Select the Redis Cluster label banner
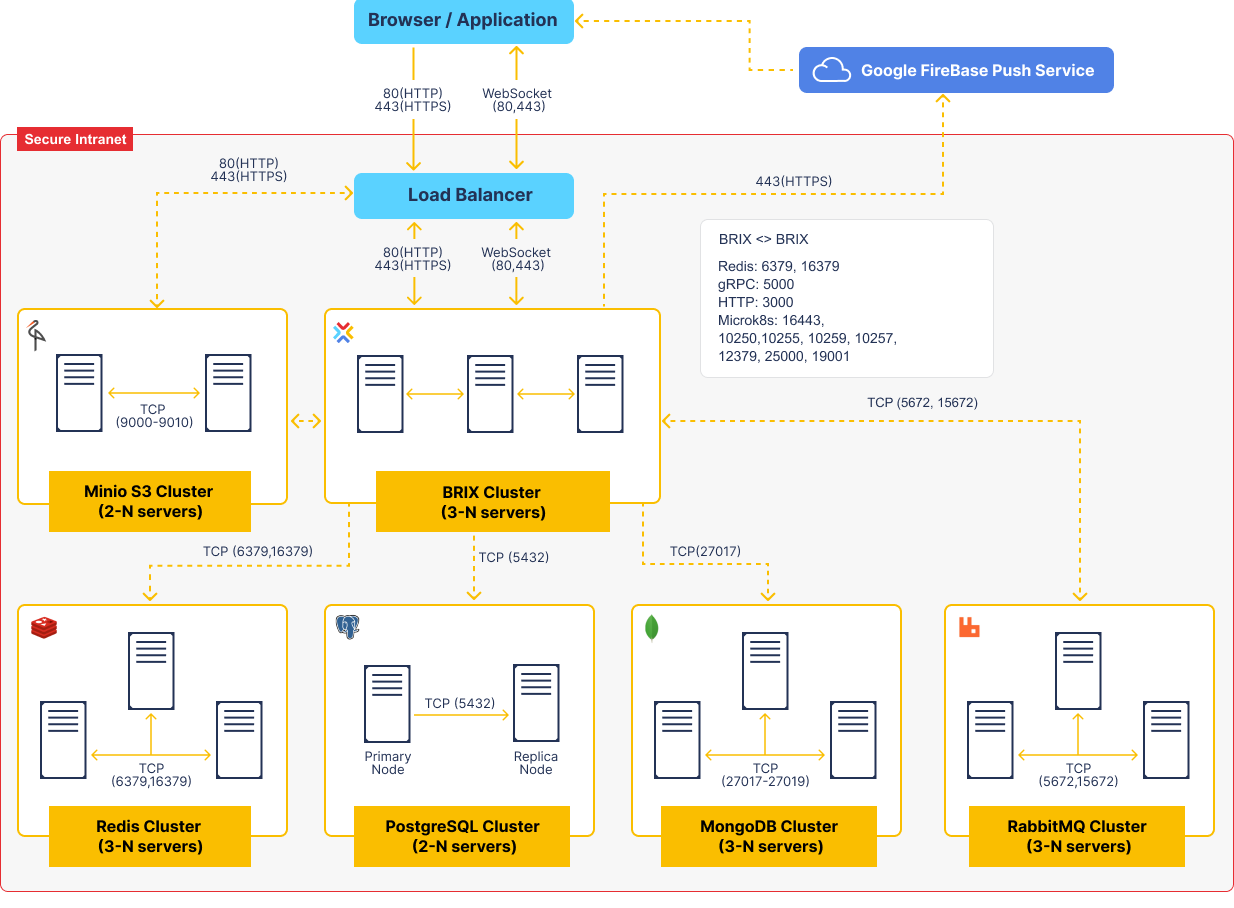Screen dimensions: 1234x908 pyautogui.click(x=149, y=837)
